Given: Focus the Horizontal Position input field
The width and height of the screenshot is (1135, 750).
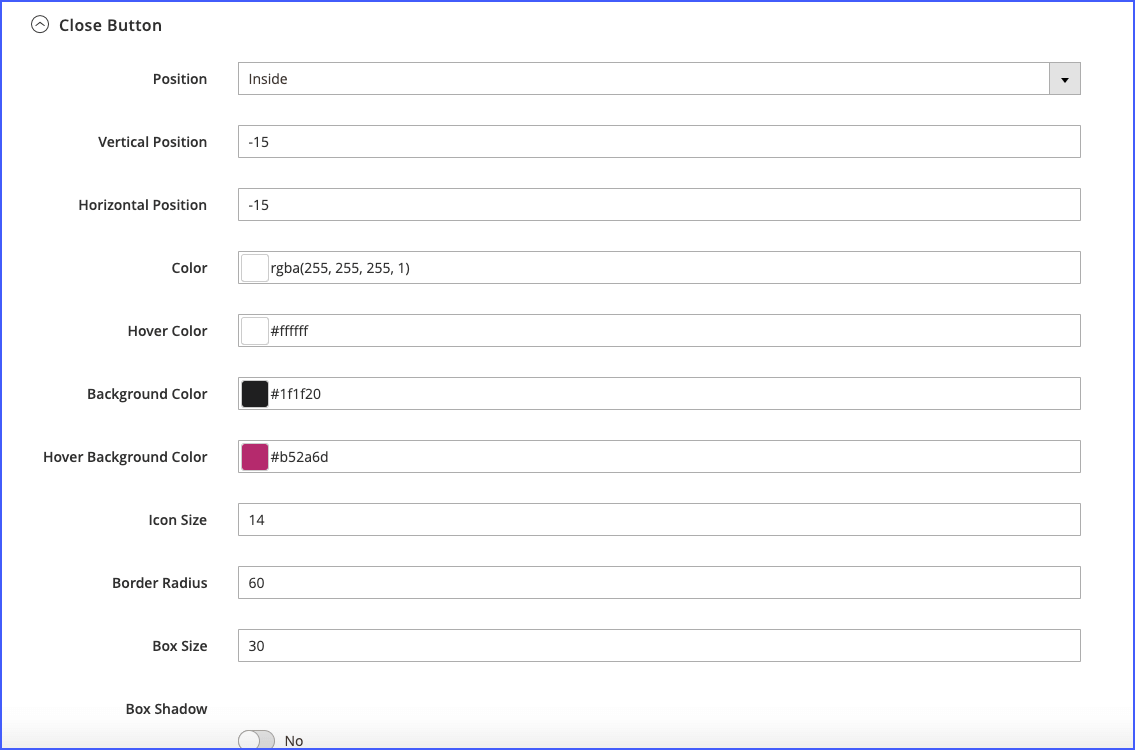Looking at the screenshot, I should coord(658,205).
